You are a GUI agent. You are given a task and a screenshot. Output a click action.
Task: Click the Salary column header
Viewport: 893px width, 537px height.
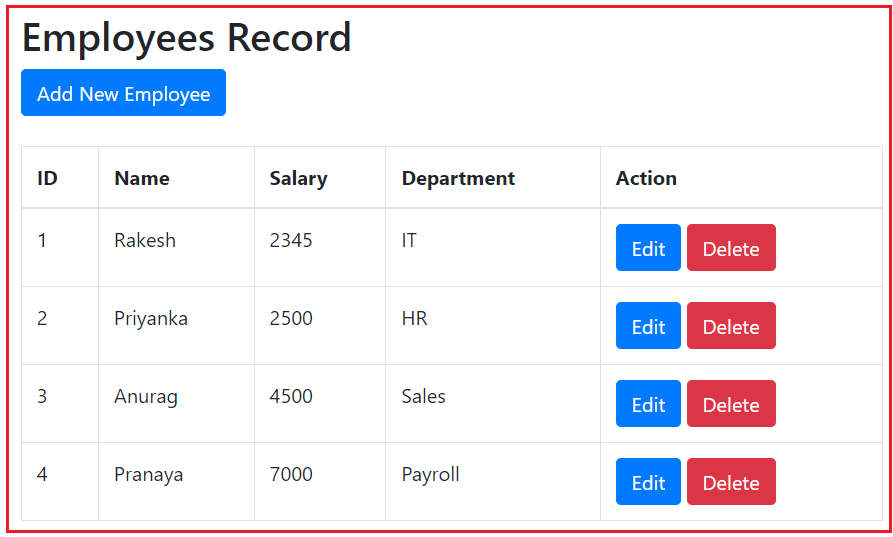(x=298, y=178)
